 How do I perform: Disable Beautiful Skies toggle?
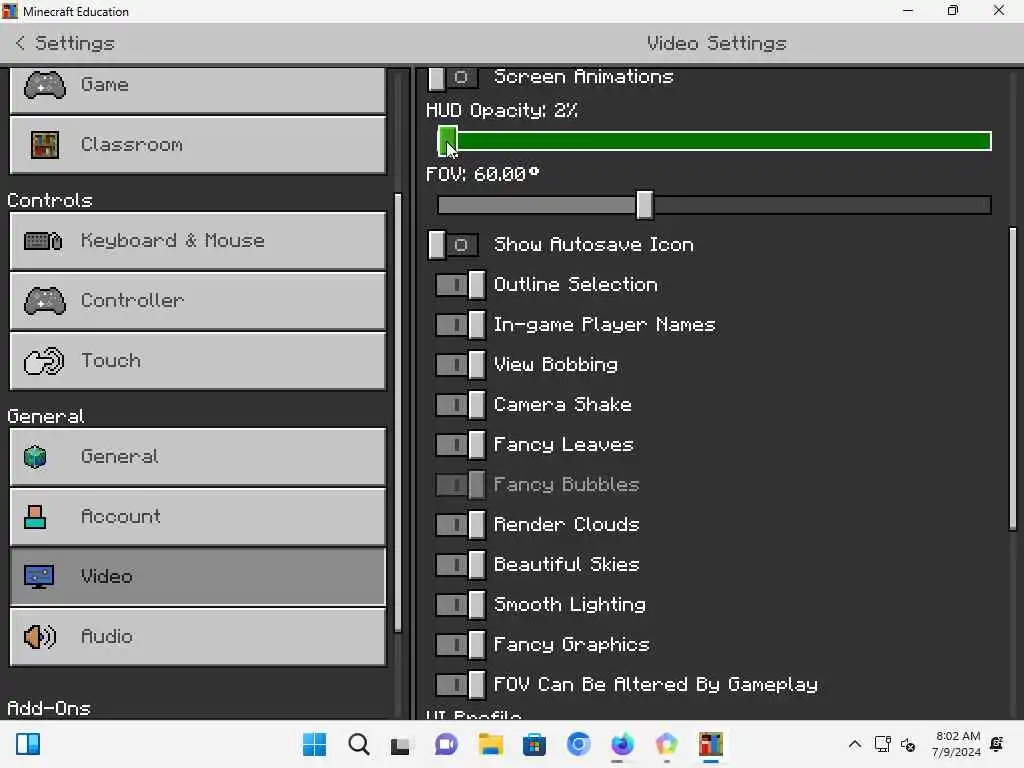(460, 564)
